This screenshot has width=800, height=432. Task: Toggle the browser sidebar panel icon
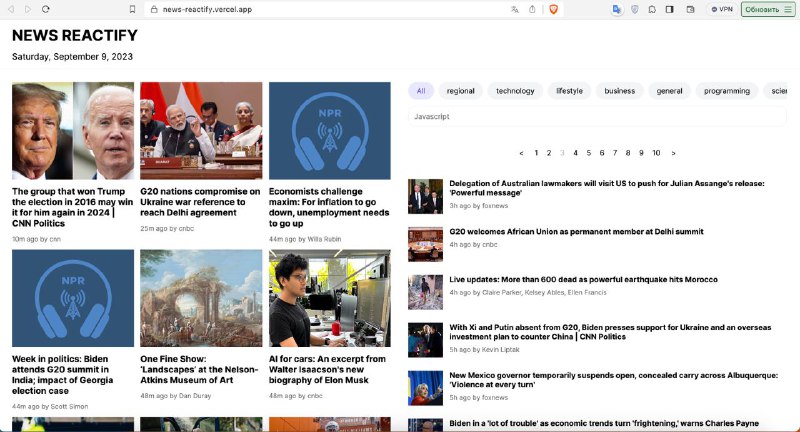669,9
